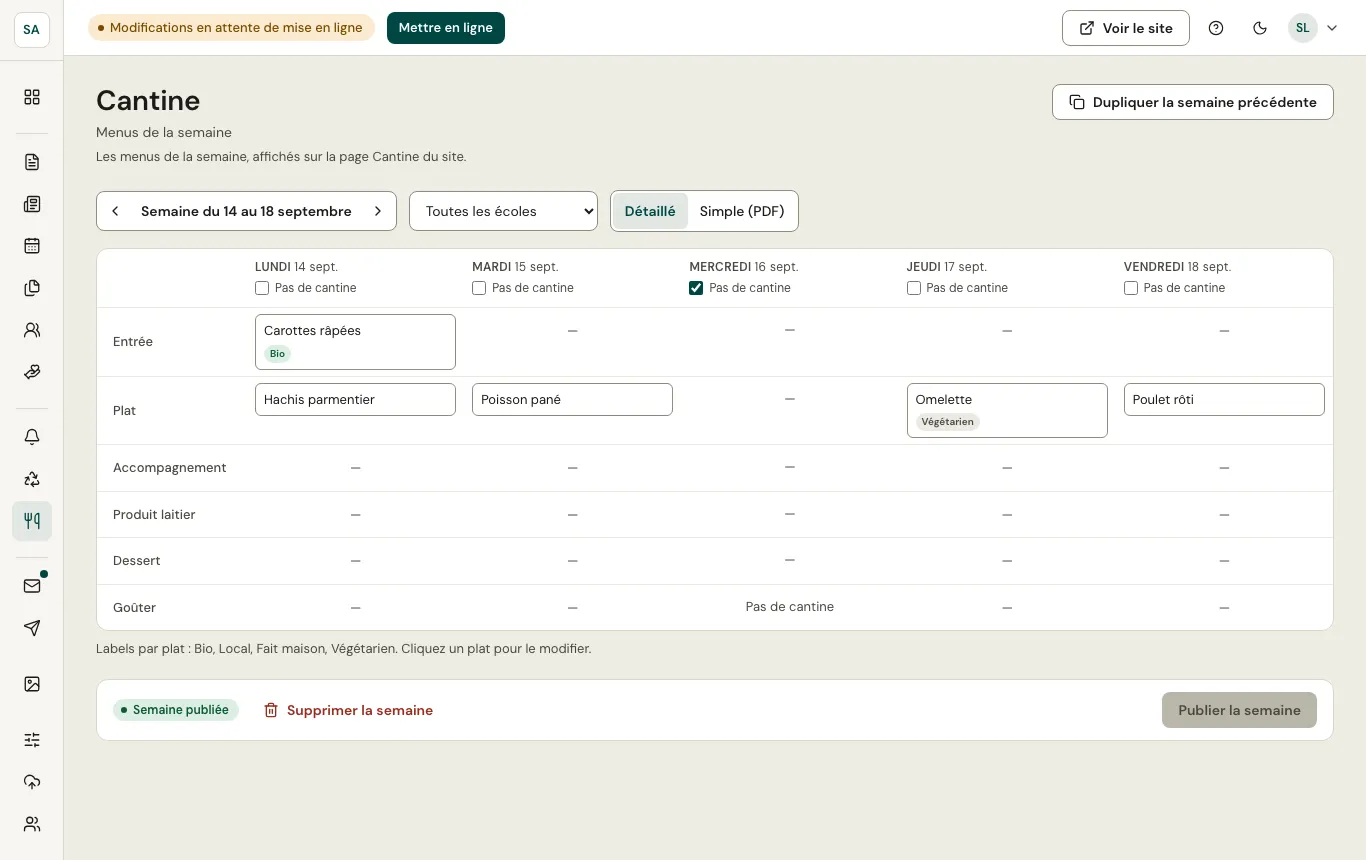
Task: Expand the SL user account menu
Action: click(x=1313, y=28)
